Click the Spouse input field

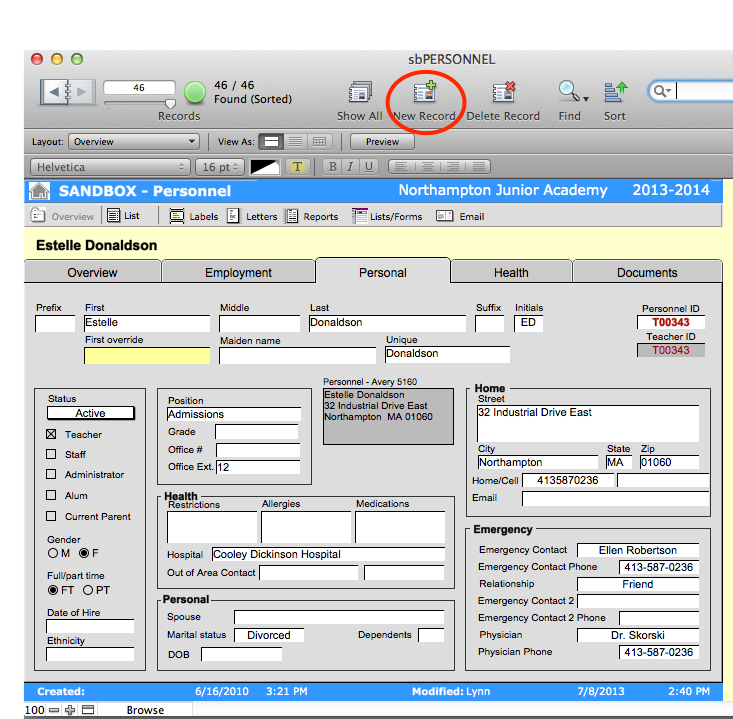pos(338,617)
